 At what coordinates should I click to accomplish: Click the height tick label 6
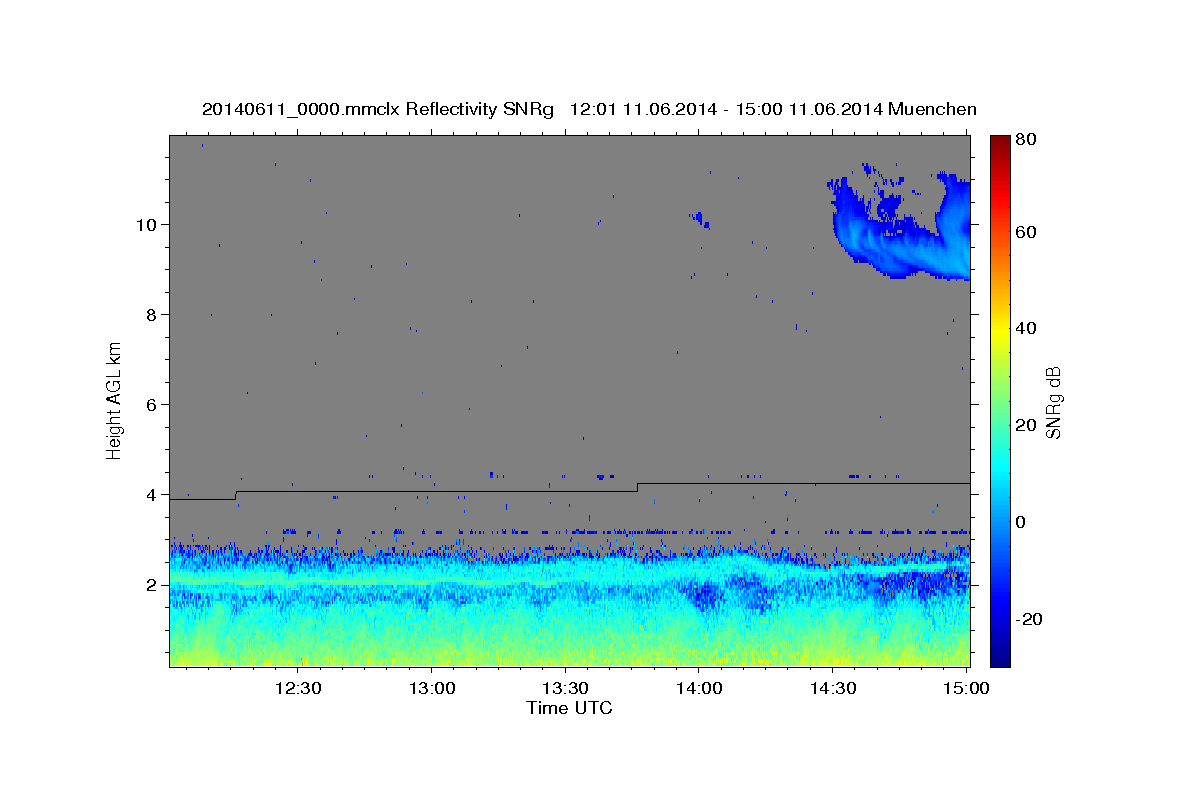153,404
